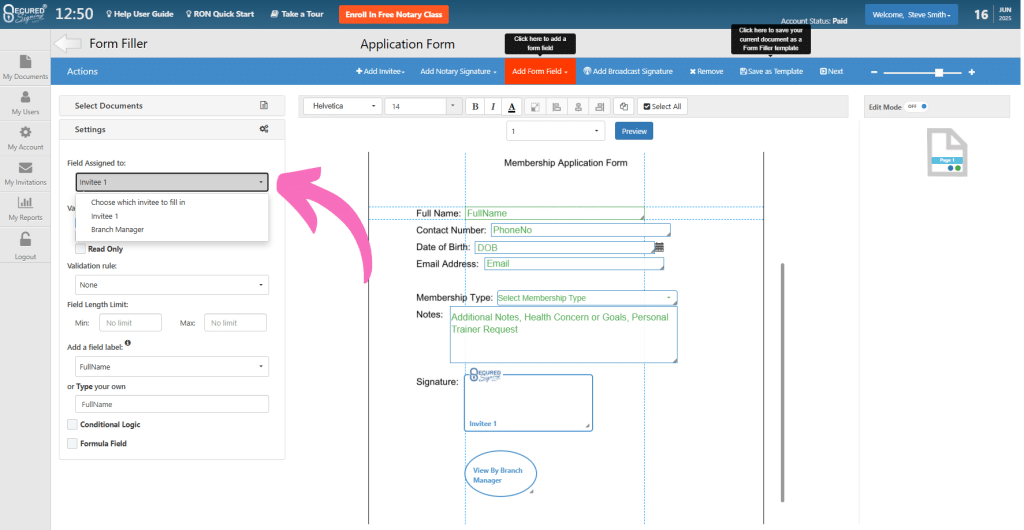The height and width of the screenshot is (530, 1024).
Task: Click the back arrow beside Form Filler
Action: [x=67, y=44]
